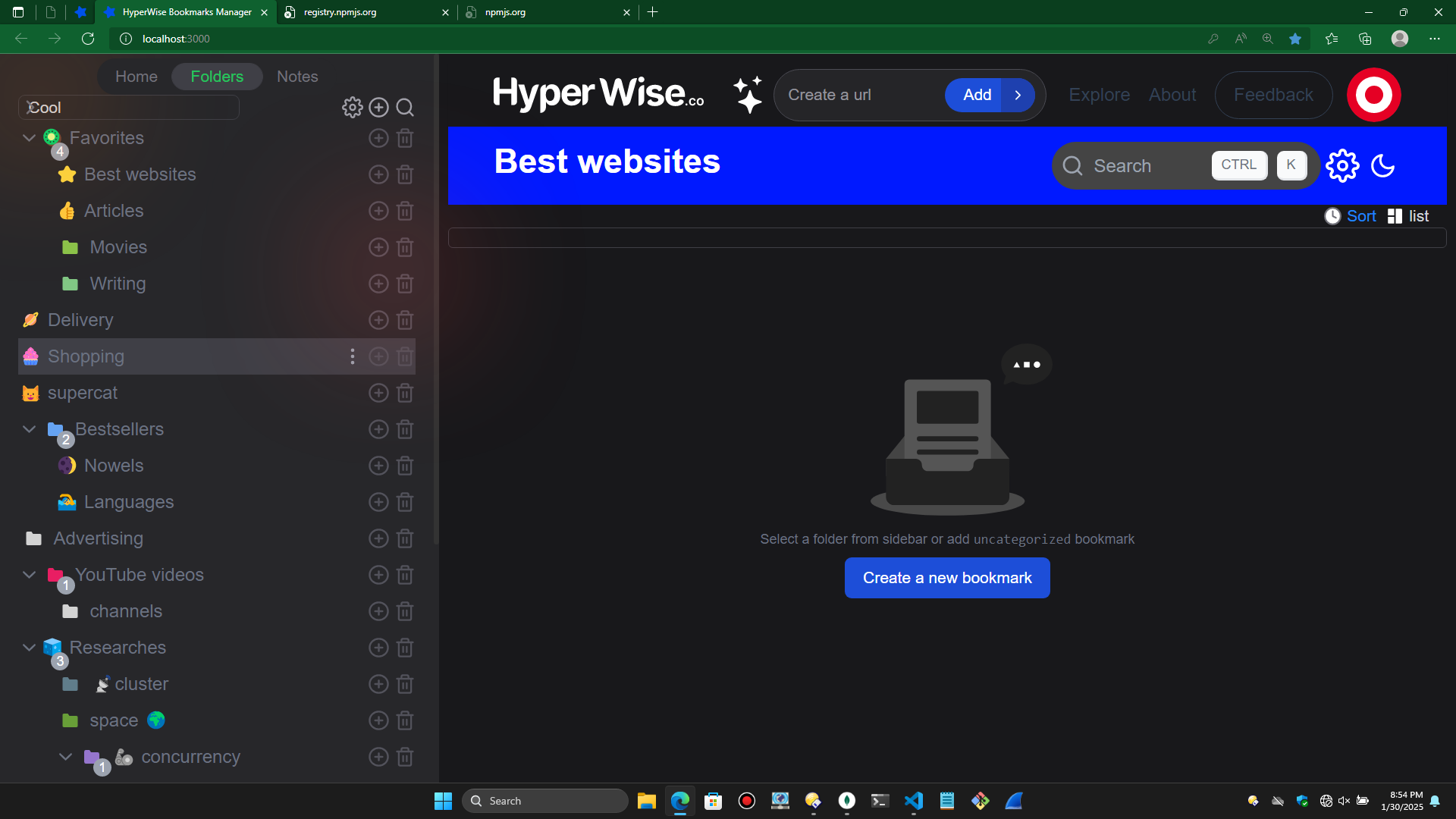Screen dimensions: 1456x819
Task: Click the taskbar Search box
Action: click(x=545, y=801)
